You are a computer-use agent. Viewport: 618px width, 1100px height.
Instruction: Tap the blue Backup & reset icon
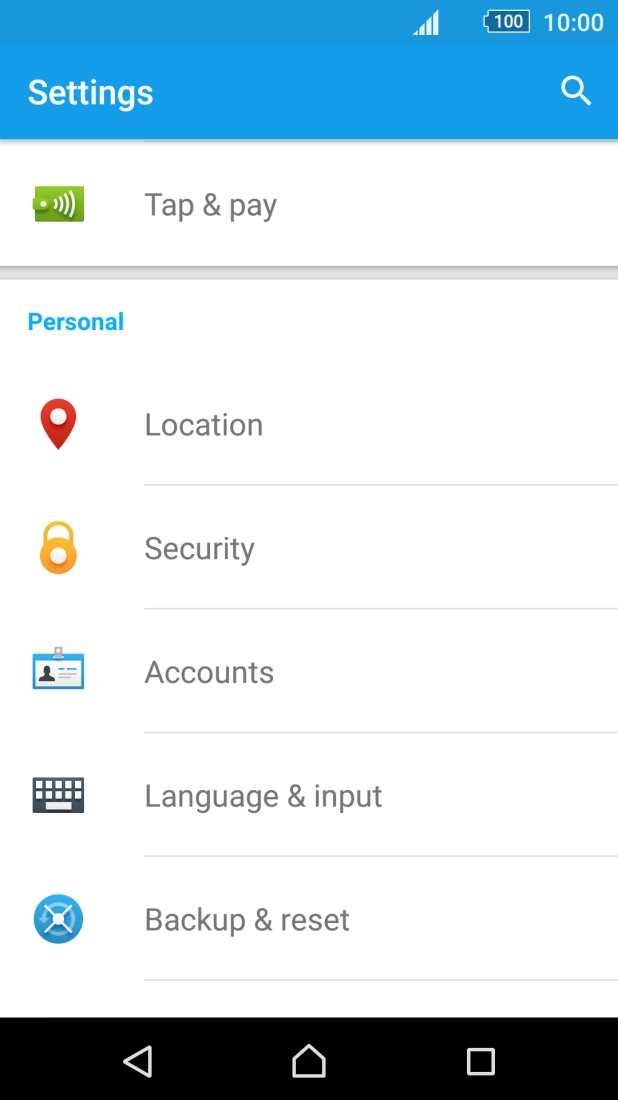[58, 919]
